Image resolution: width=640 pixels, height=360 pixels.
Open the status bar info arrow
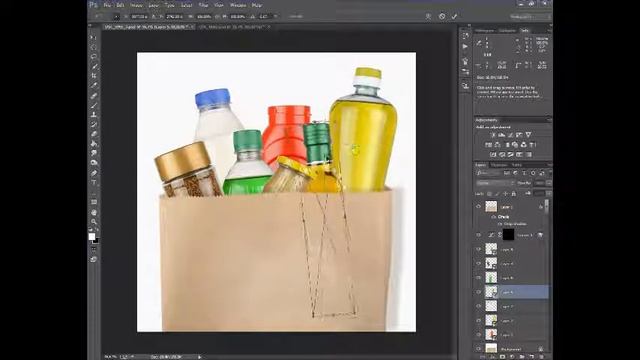199,357
